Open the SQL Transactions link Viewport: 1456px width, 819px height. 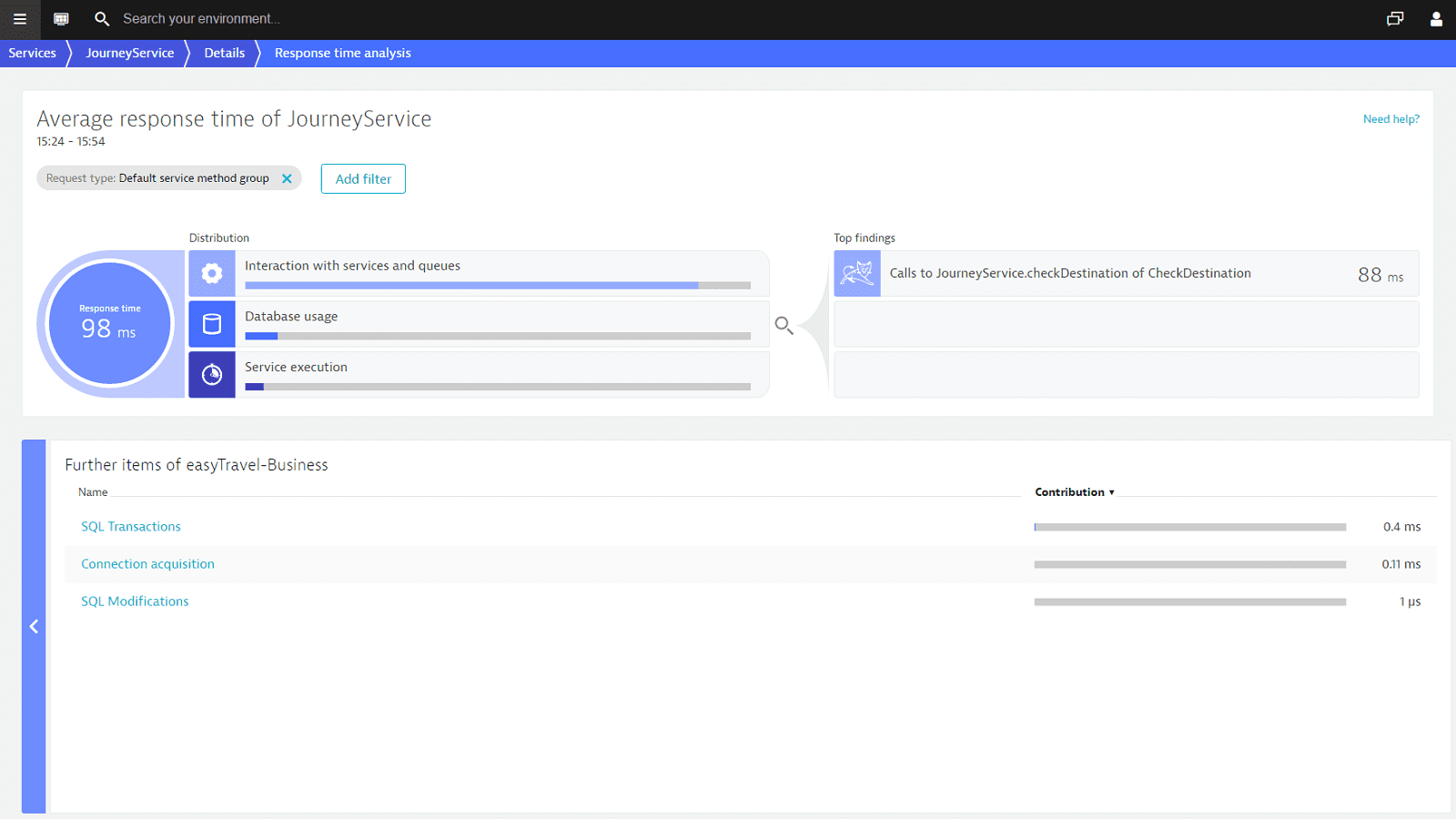pyautogui.click(x=131, y=527)
